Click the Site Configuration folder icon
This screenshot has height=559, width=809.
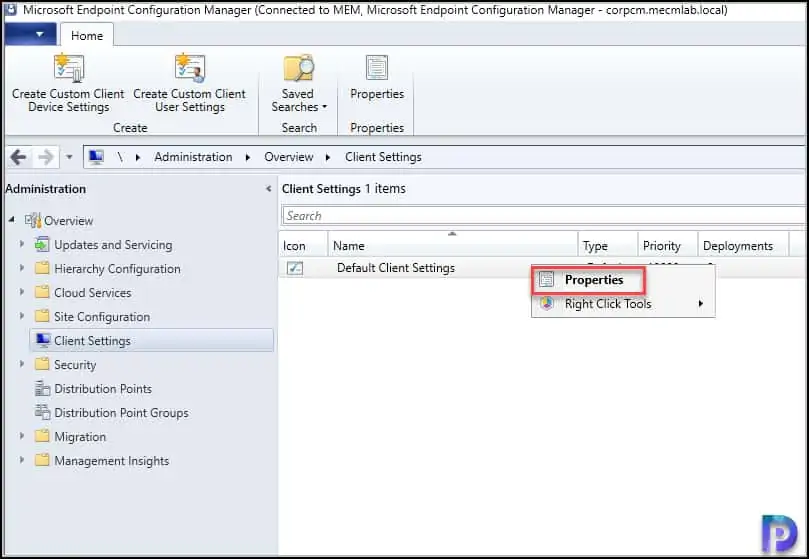[42, 316]
